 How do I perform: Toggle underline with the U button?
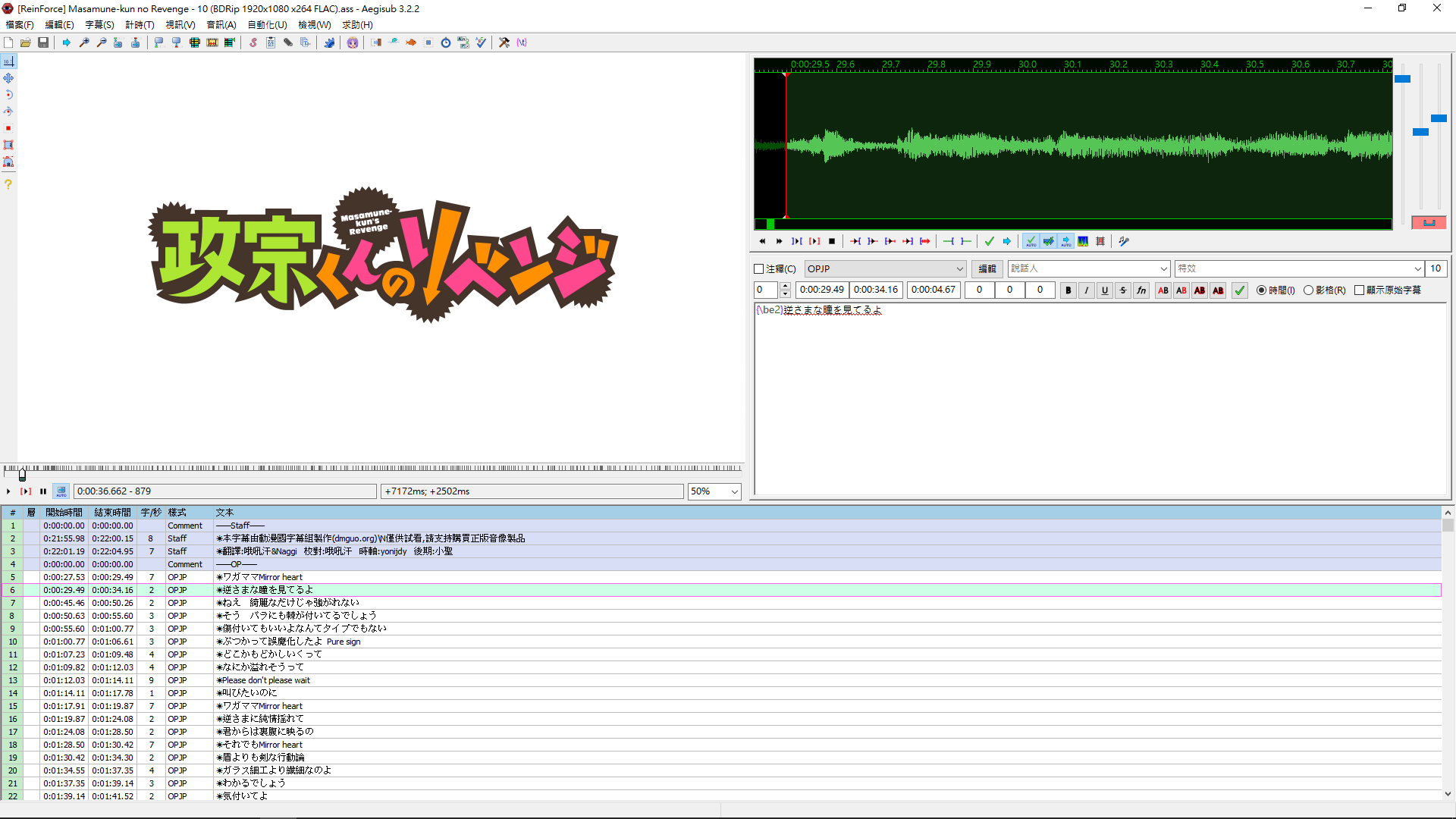pyautogui.click(x=1105, y=290)
